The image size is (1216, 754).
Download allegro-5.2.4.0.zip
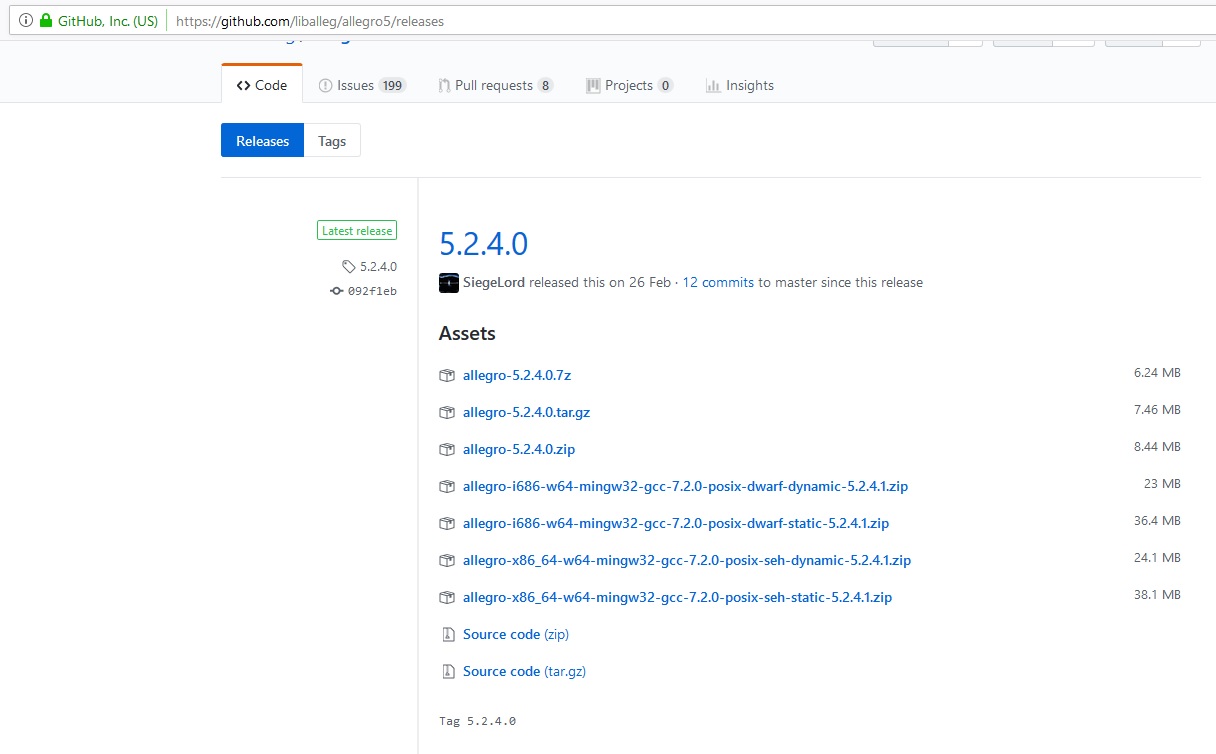(519, 449)
